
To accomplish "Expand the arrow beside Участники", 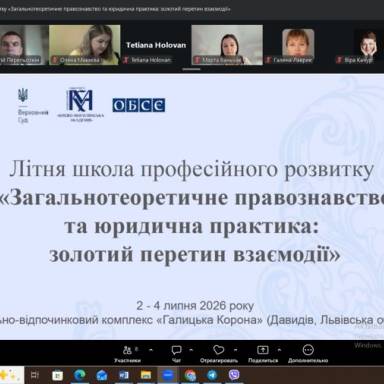I will (151, 350).
